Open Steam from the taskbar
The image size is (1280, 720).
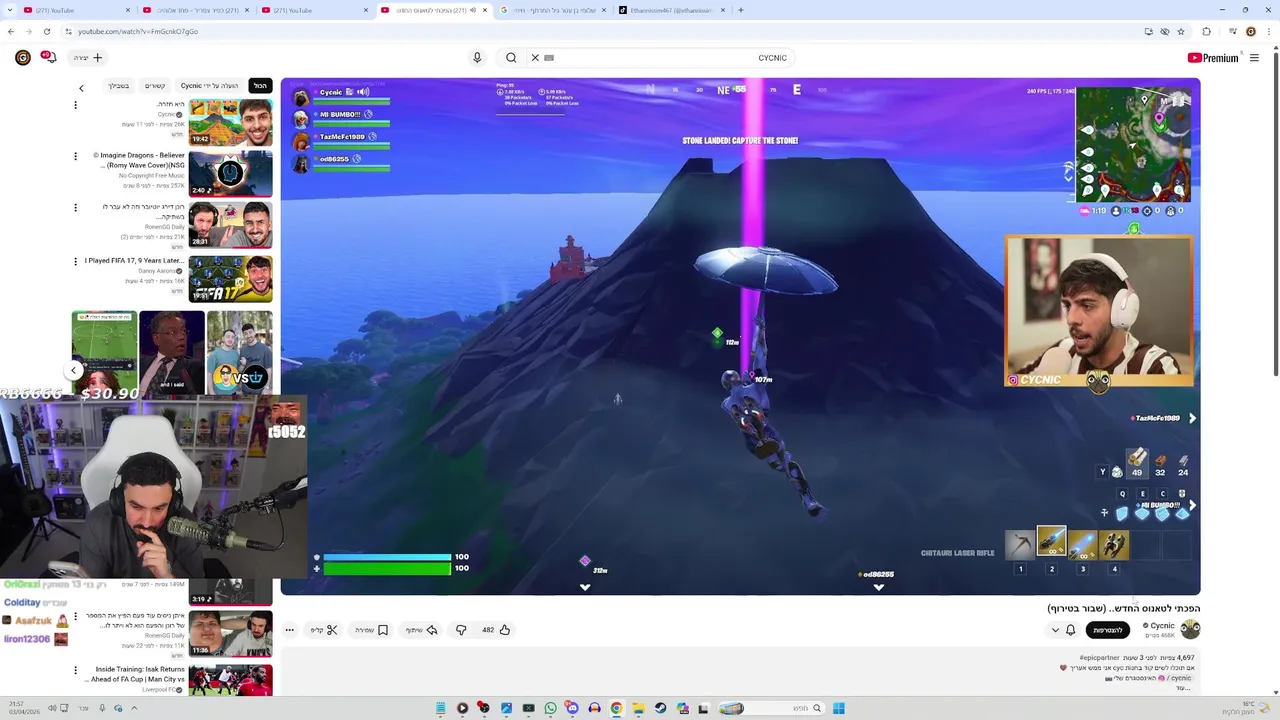tap(660, 708)
